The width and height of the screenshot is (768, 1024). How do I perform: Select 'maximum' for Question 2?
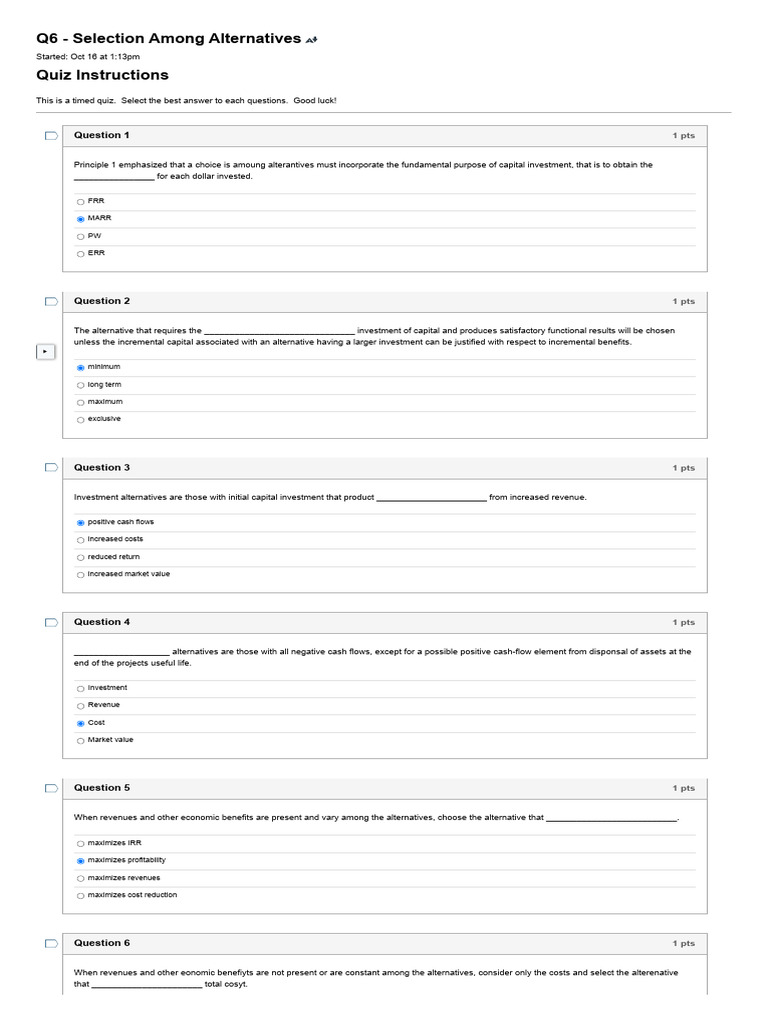pos(81,402)
